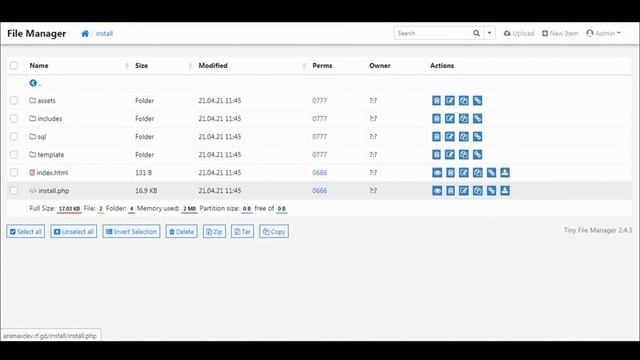Tick the header select-all checkbox
Viewport: 640px width, 360px height.
pos(14,65)
